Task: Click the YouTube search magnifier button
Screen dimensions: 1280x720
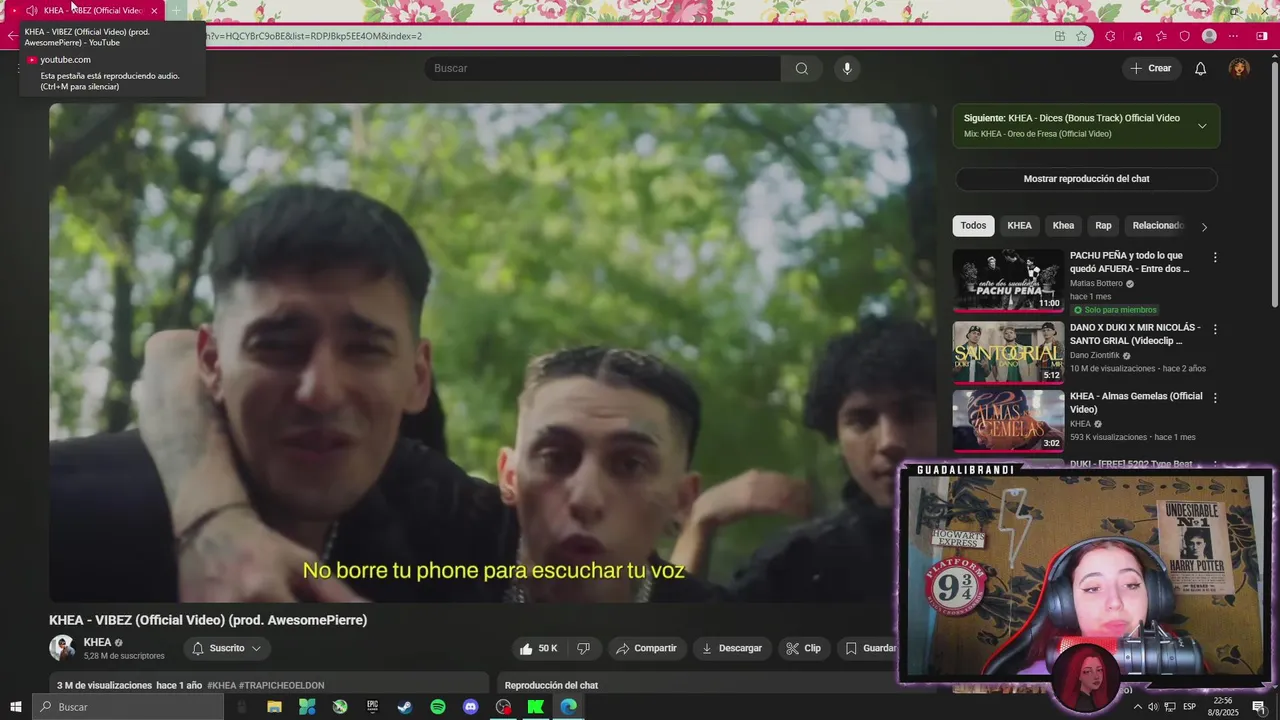Action: tap(802, 68)
